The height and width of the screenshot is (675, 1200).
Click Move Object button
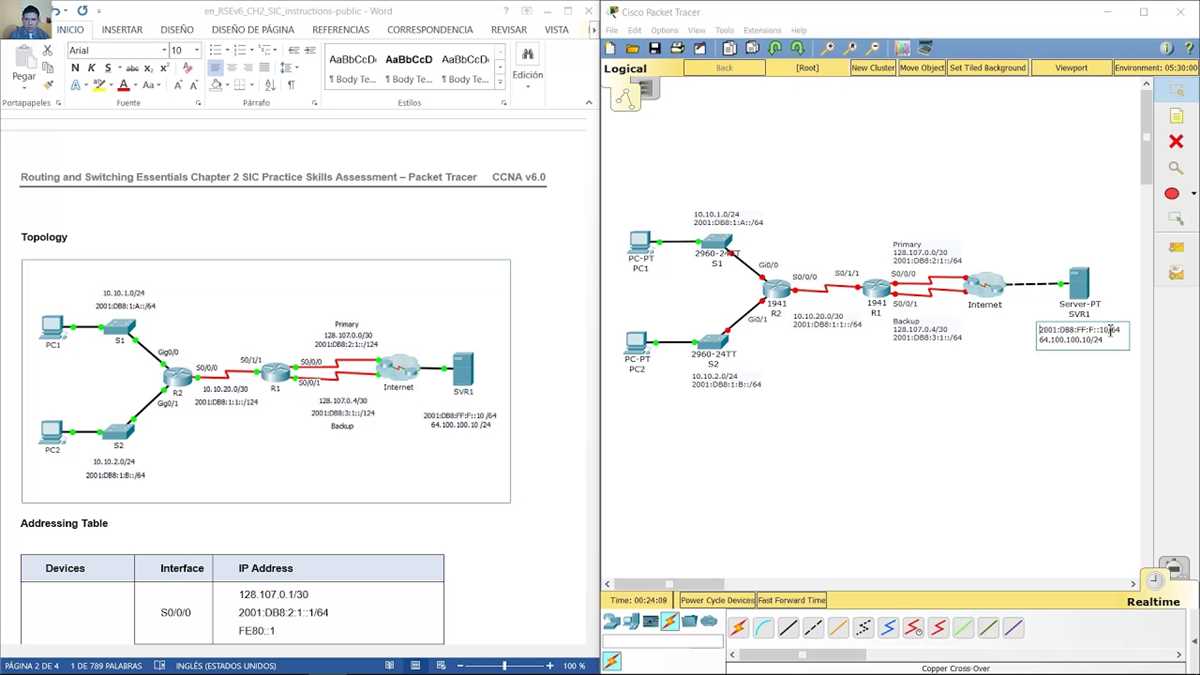(x=922, y=68)
